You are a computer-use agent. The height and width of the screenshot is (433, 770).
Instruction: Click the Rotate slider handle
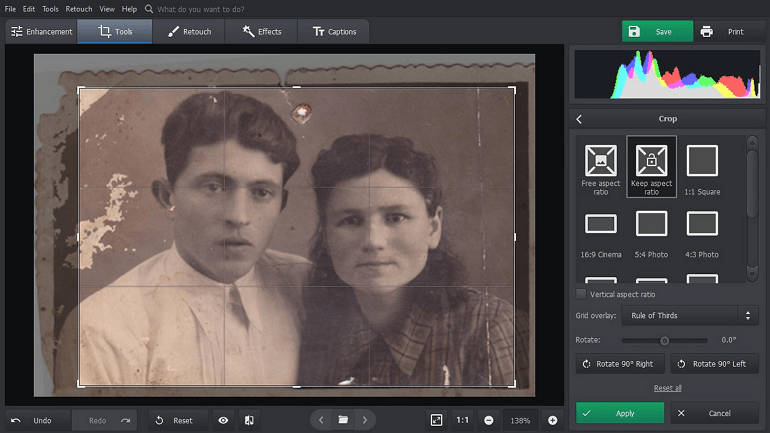pyautogui.click(x=664, y=340)
